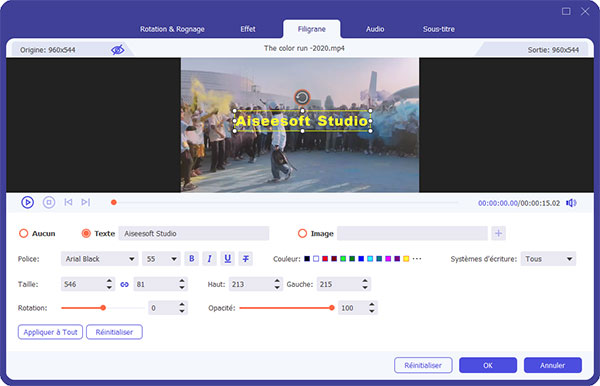Image resolution: width=600 pixels, height=386 pixels.
Task: Click the watermark rotate handle icon
Action: tap(302, 97)
